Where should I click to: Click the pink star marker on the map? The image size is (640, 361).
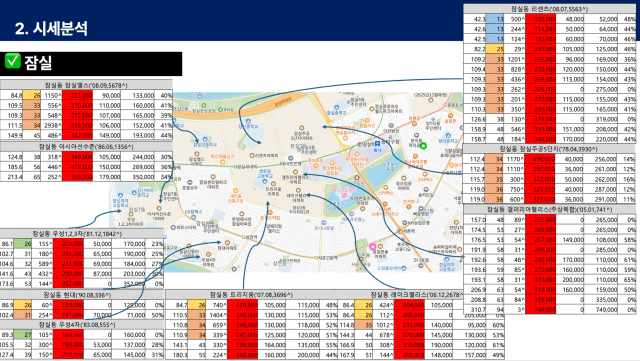click(373, 247)
